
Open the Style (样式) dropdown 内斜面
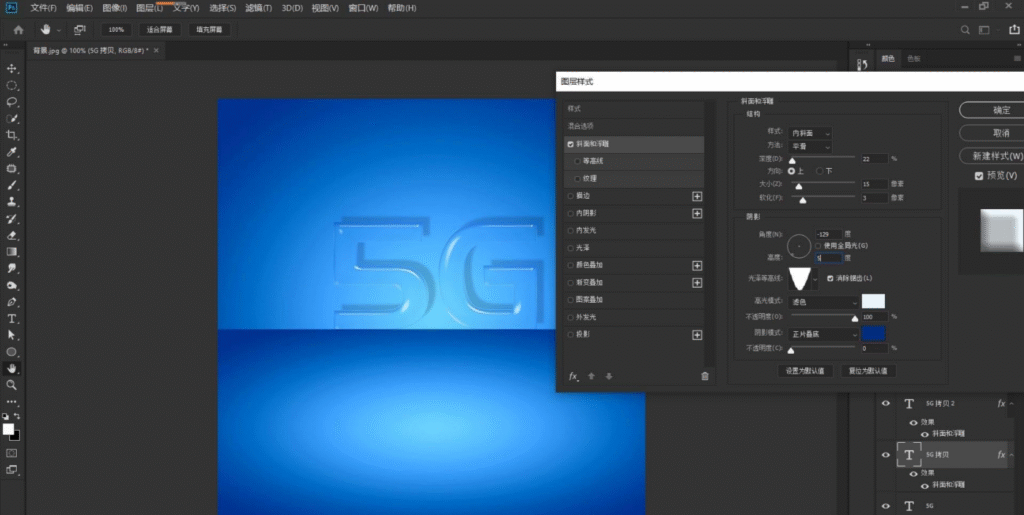[809, 133]
